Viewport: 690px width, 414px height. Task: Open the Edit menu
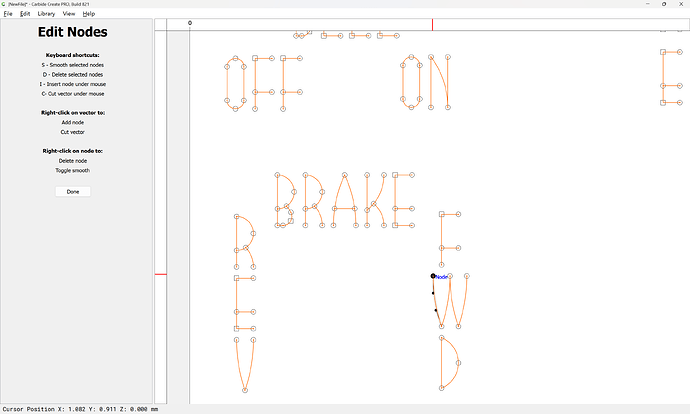pyautogui.click(x=25, y=14)
